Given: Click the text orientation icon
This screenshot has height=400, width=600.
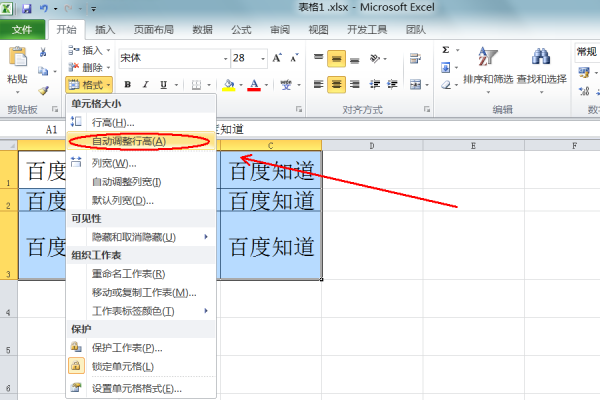Looking at the screenshot, I should pyautogui.click(x=375, y=59).
